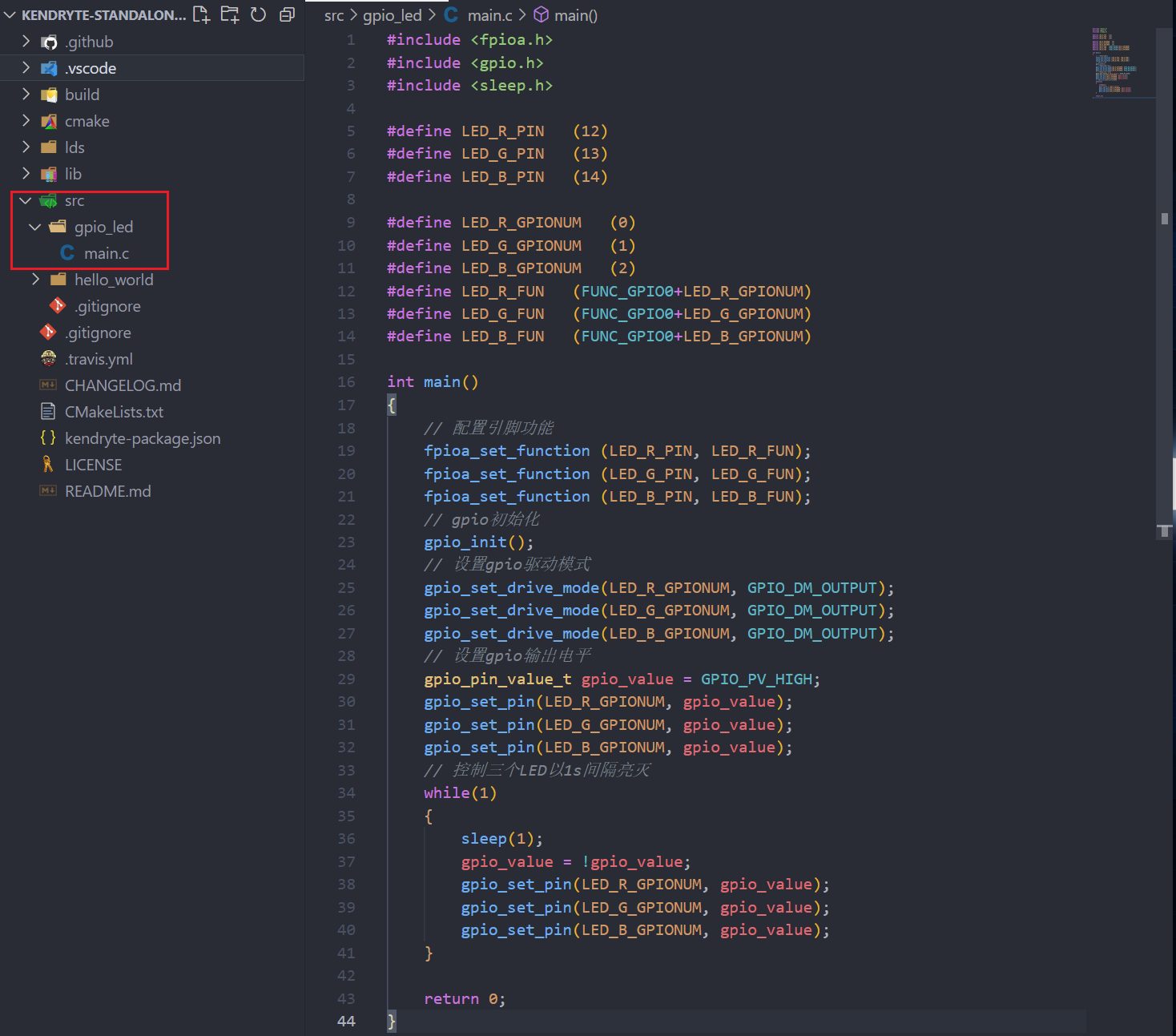This screenshot has height=1036, width=1176.
Task: Click the .github folder icon
Action: coord(49,42)
